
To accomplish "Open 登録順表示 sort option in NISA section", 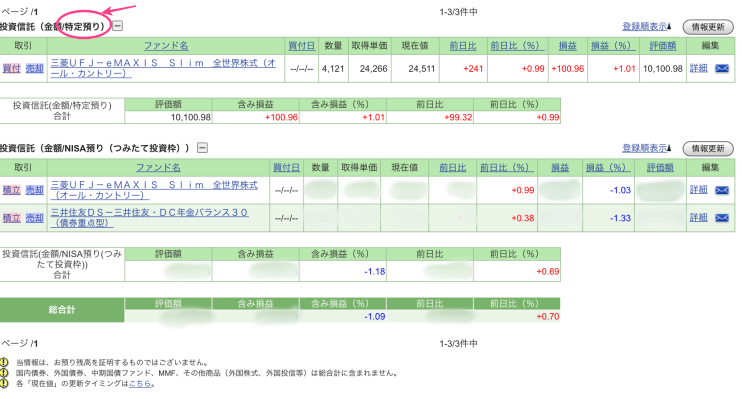I will (x=646, y=148).
